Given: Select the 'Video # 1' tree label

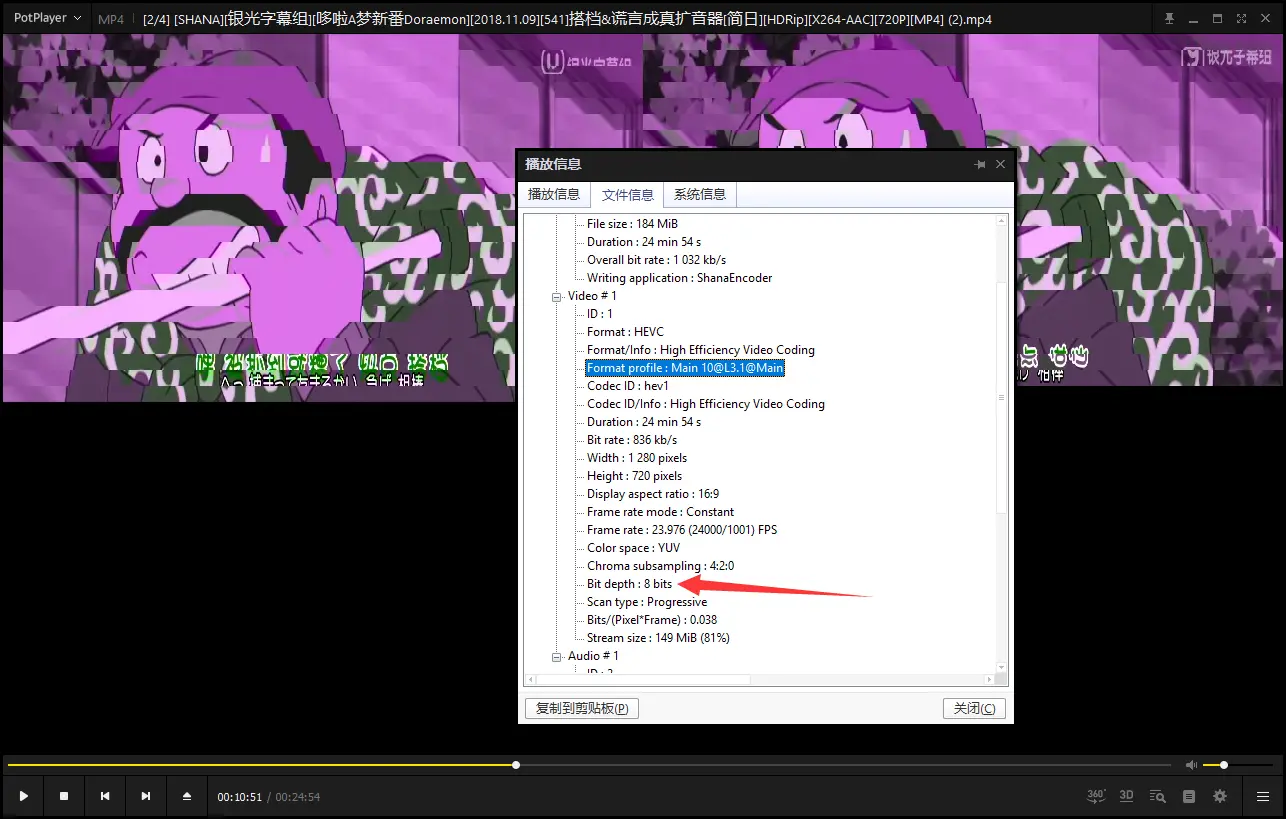Looking at the screenshot, I should 592,296.
